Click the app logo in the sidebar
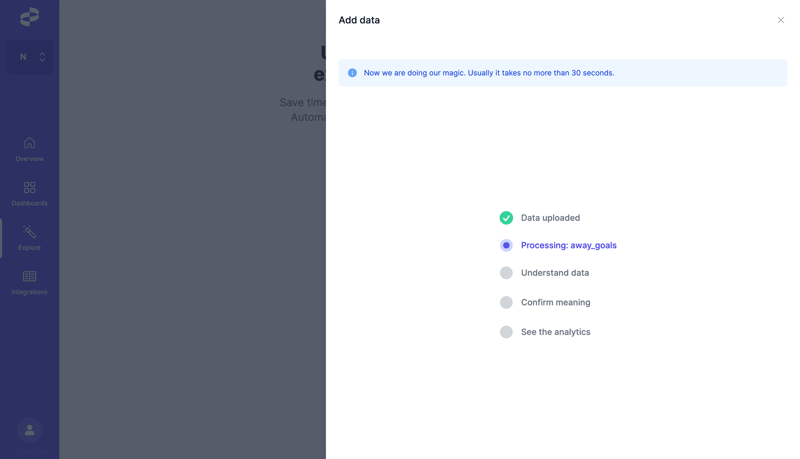 coord(30,17)
